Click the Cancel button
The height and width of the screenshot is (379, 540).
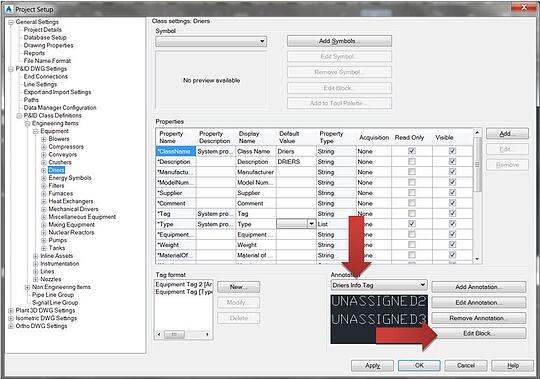point(466,366)
